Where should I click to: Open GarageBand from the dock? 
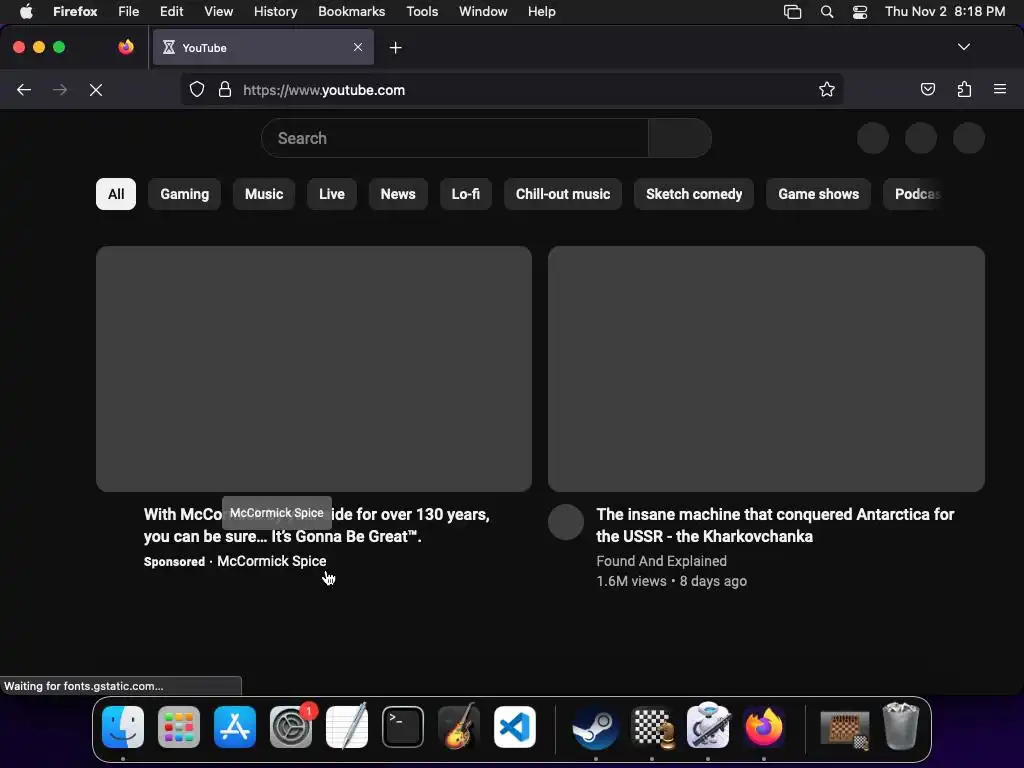point(458,727)
